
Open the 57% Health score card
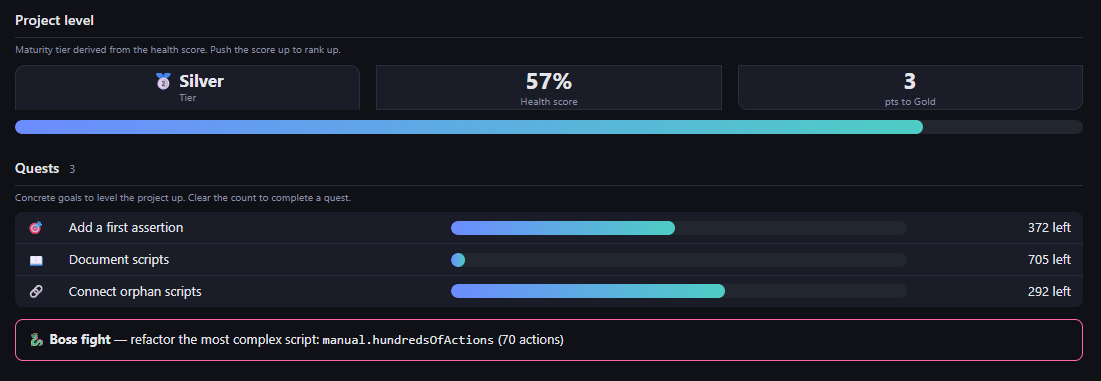tap(549, 88)
